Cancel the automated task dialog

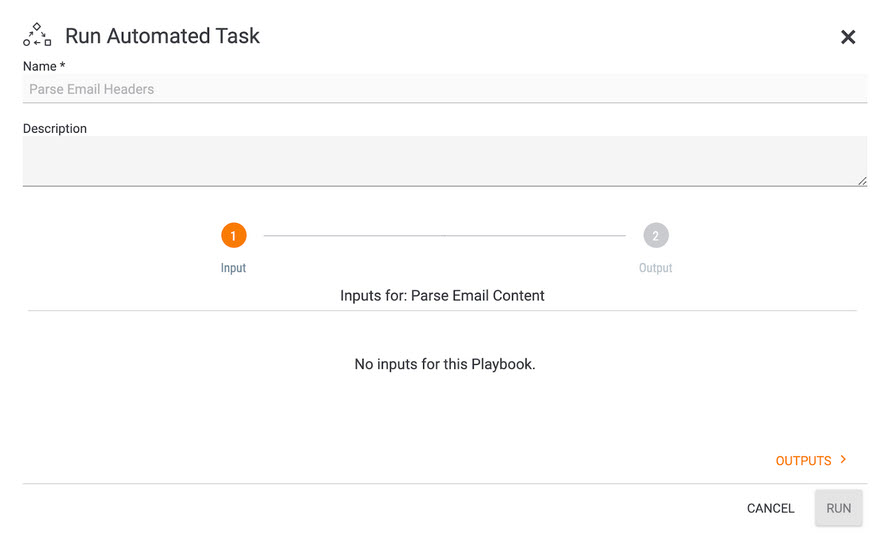(x=770, y=508)
